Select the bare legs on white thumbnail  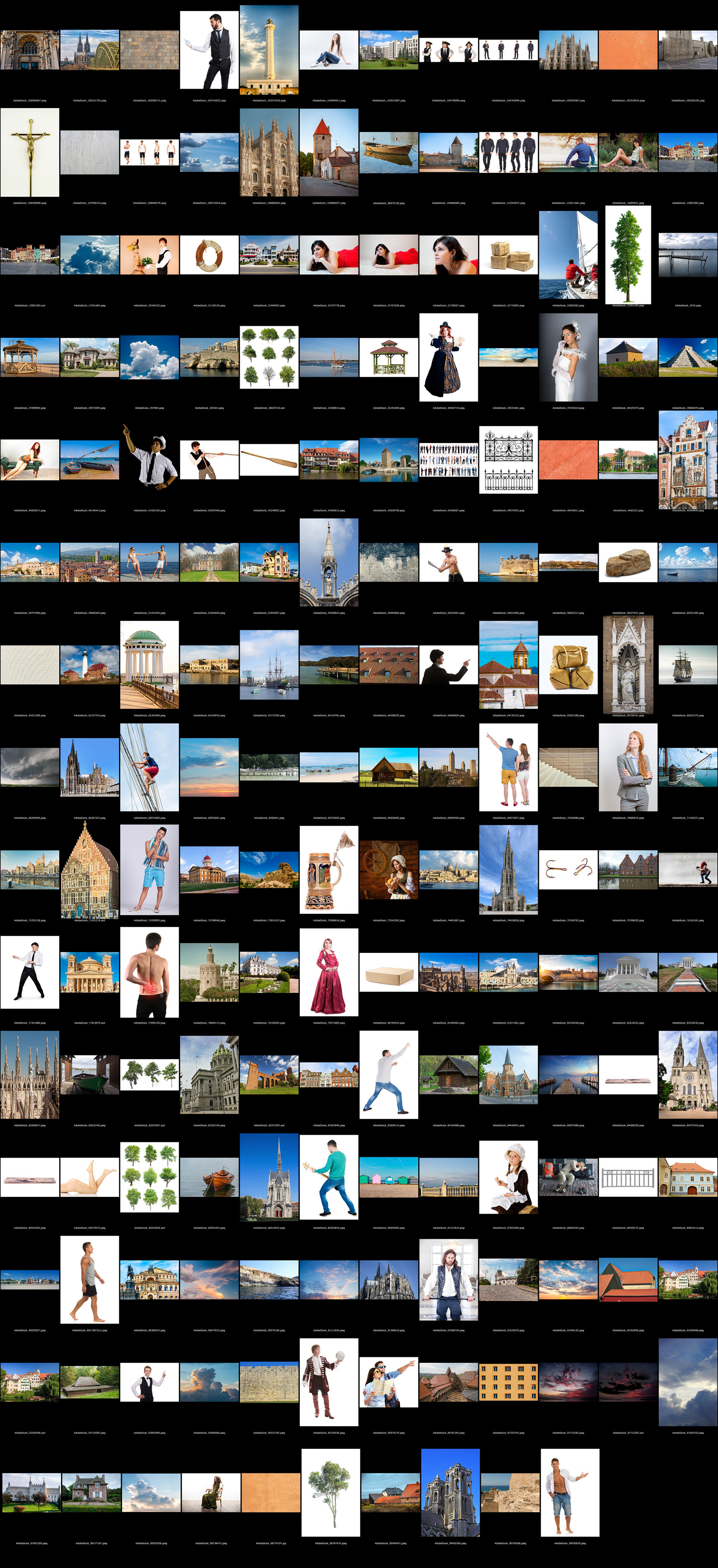point(89,1177)
